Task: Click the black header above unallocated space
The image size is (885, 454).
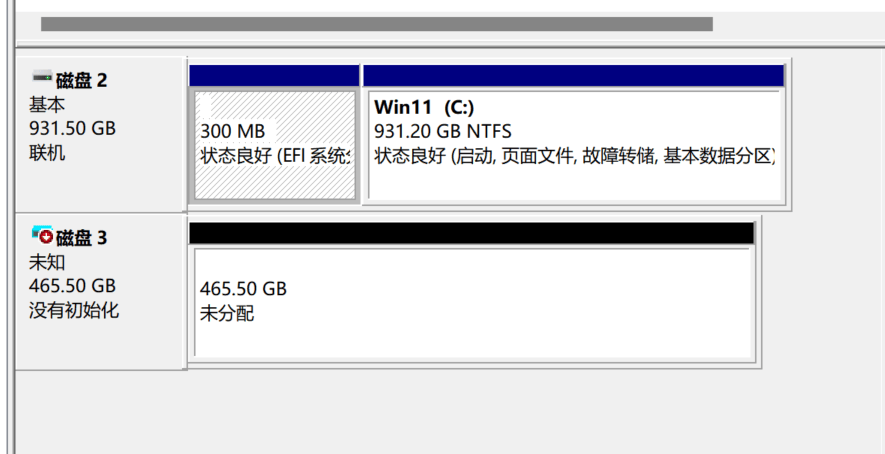Action: click(x=471, y=232)
